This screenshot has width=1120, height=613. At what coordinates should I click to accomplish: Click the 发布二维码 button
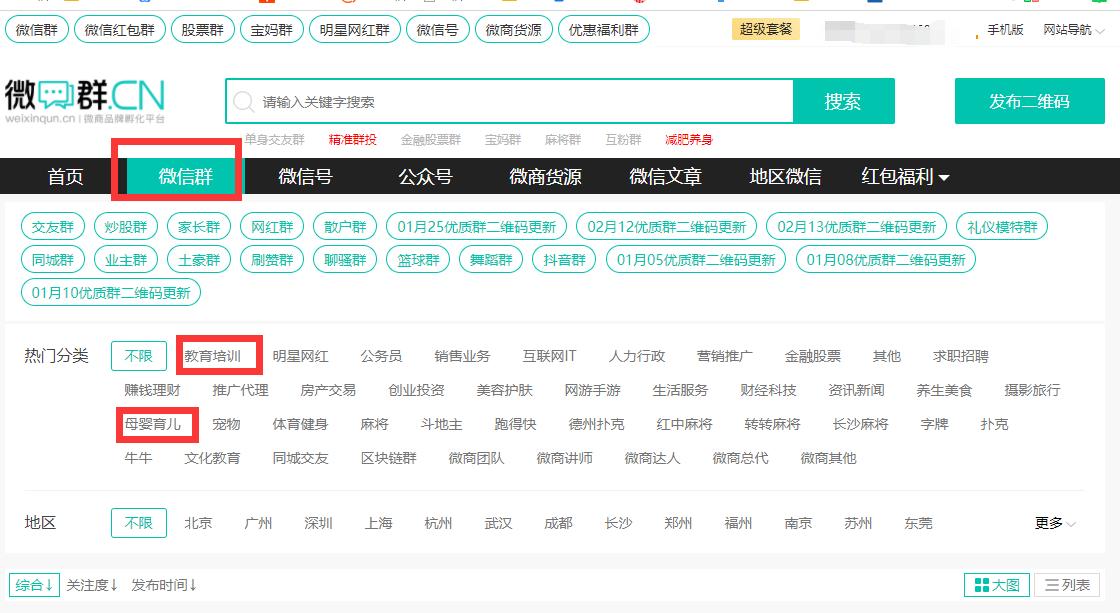(1030, 101)
